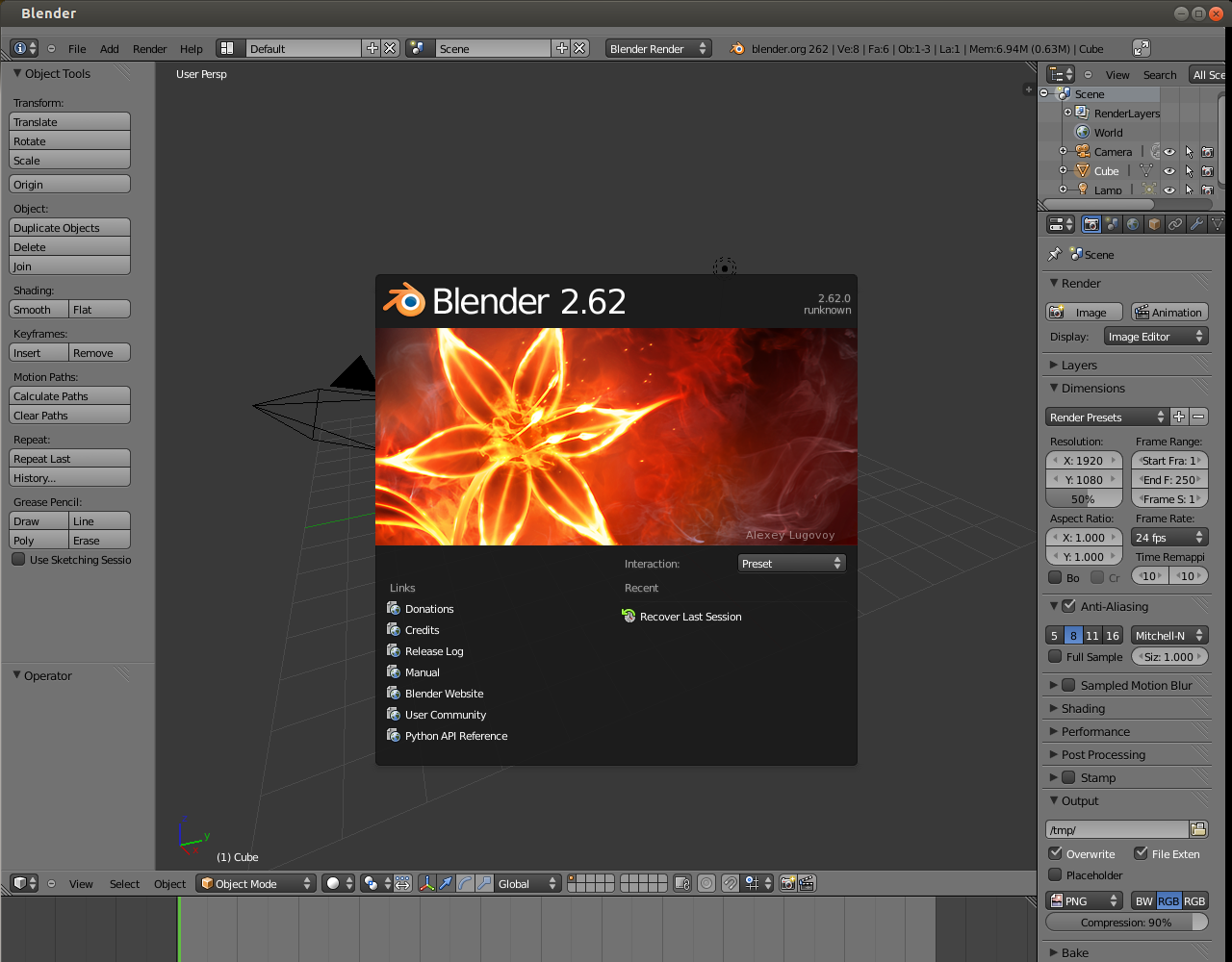Open the PNG file format dropdown
Viewport: 1232px width, 962px height.
click(x=1084, y=900)
